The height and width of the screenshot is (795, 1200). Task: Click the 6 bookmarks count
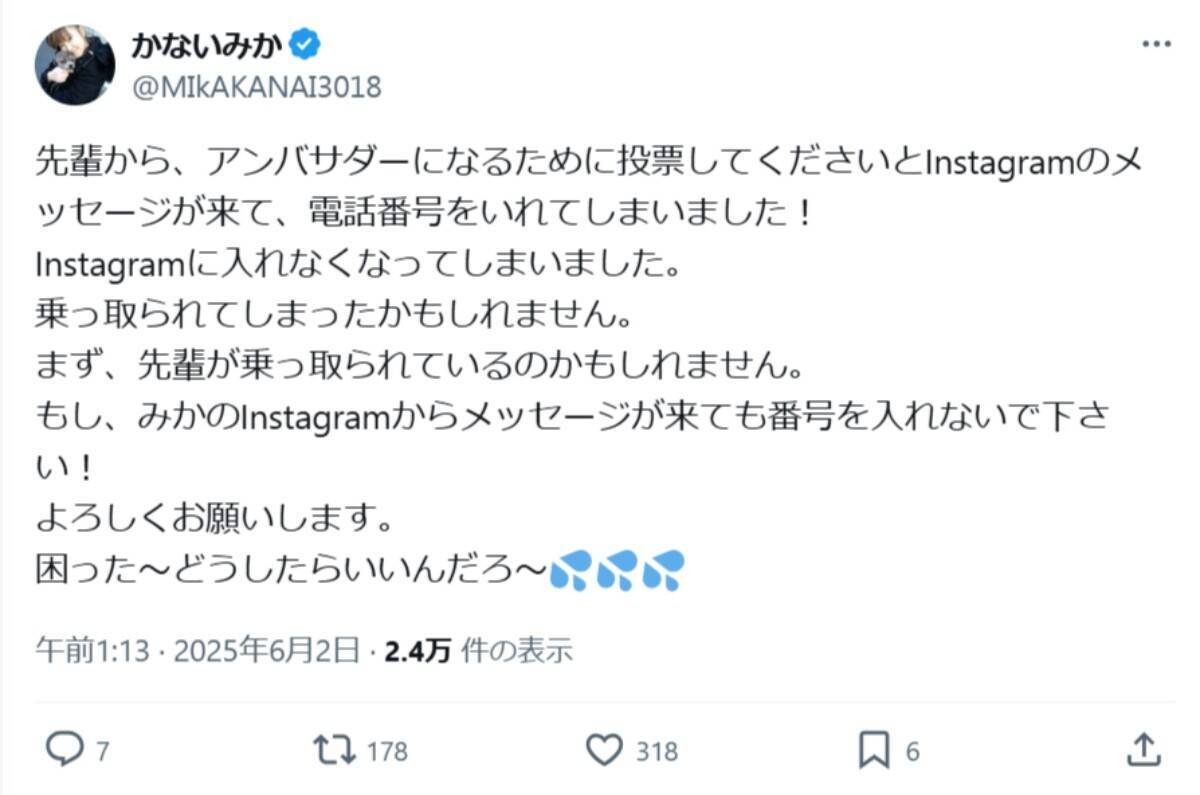tap(914, 751)
